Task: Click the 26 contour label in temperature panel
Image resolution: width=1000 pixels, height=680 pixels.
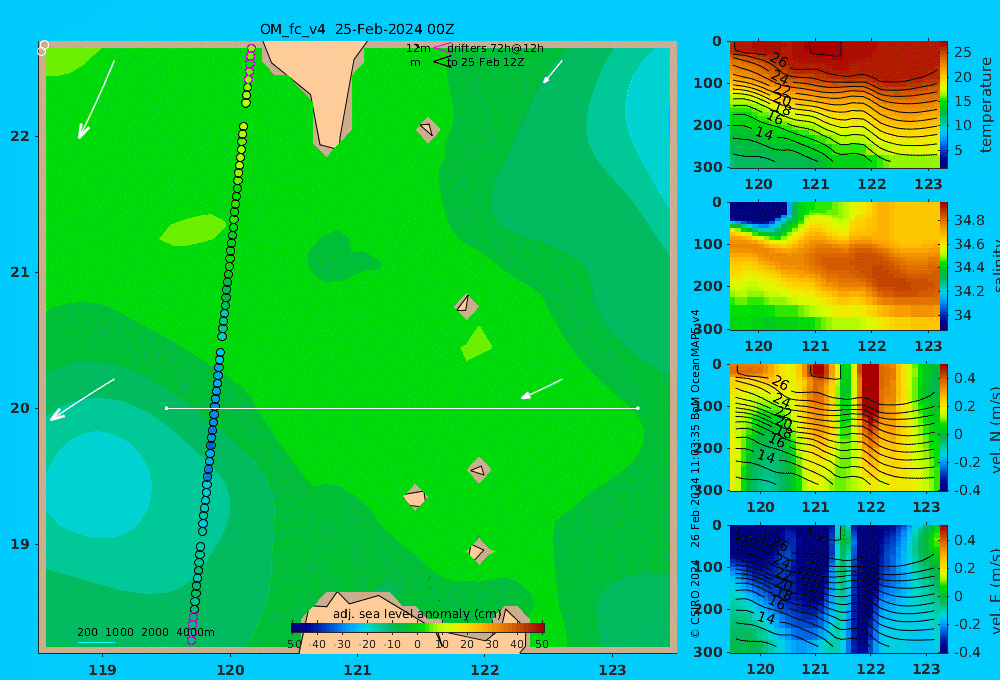Action: coord(779,61)
